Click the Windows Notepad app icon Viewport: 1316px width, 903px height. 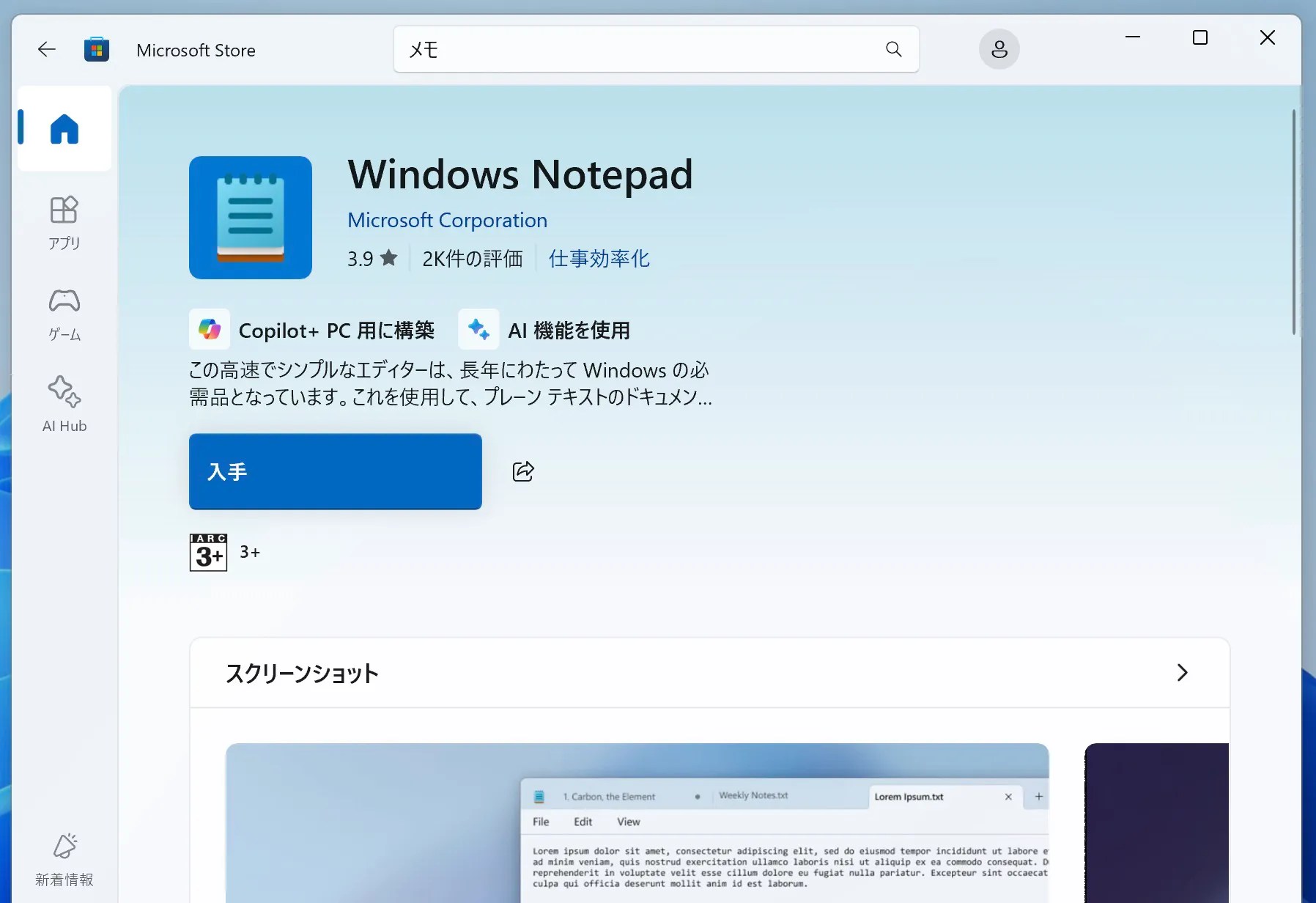pyautogui.click(x=250, y=218)
